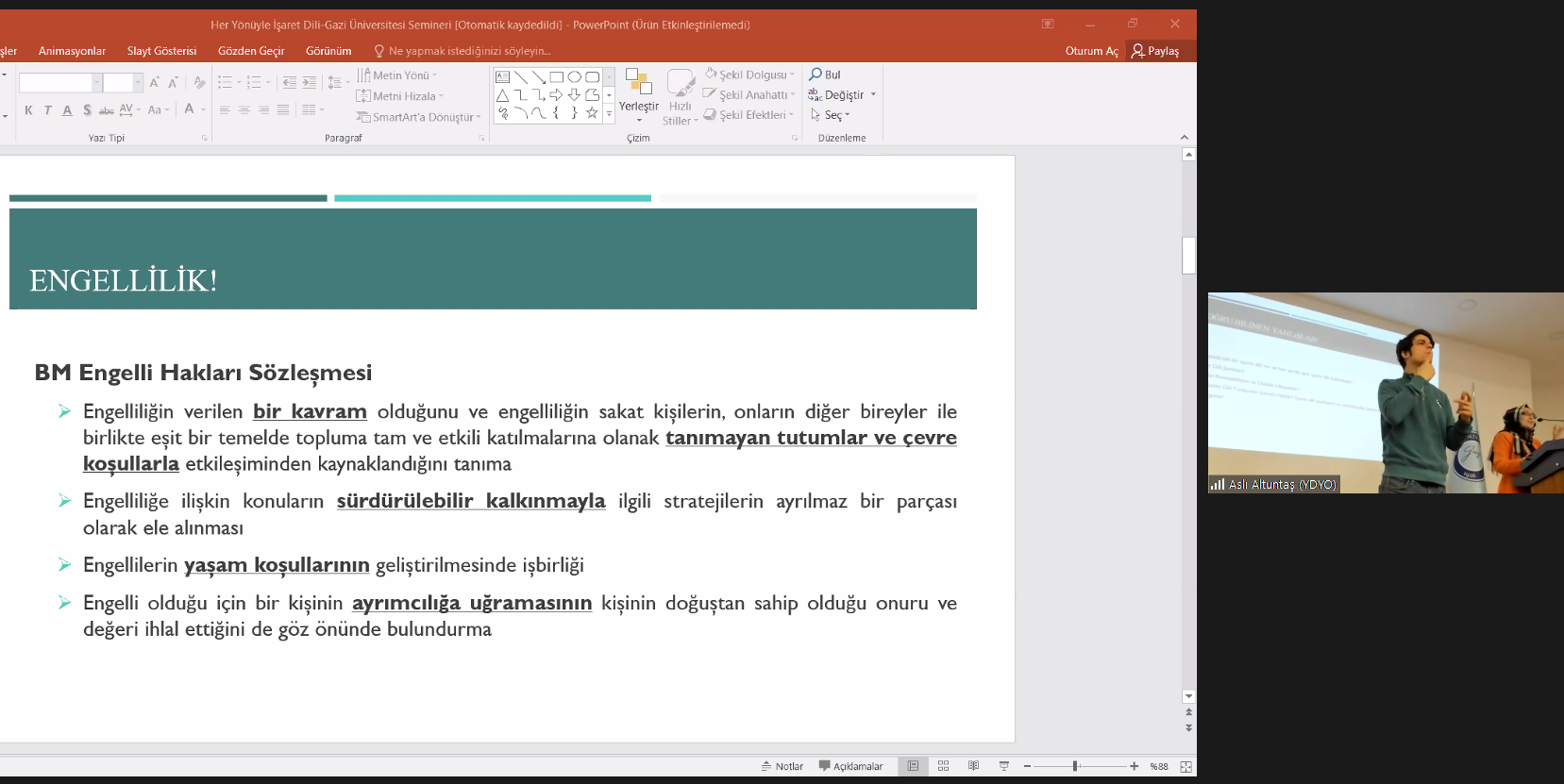Viewport: 1564px width, 784px height.
Task: Adjust the zoom slider handle
Action: click(1075, 766)
